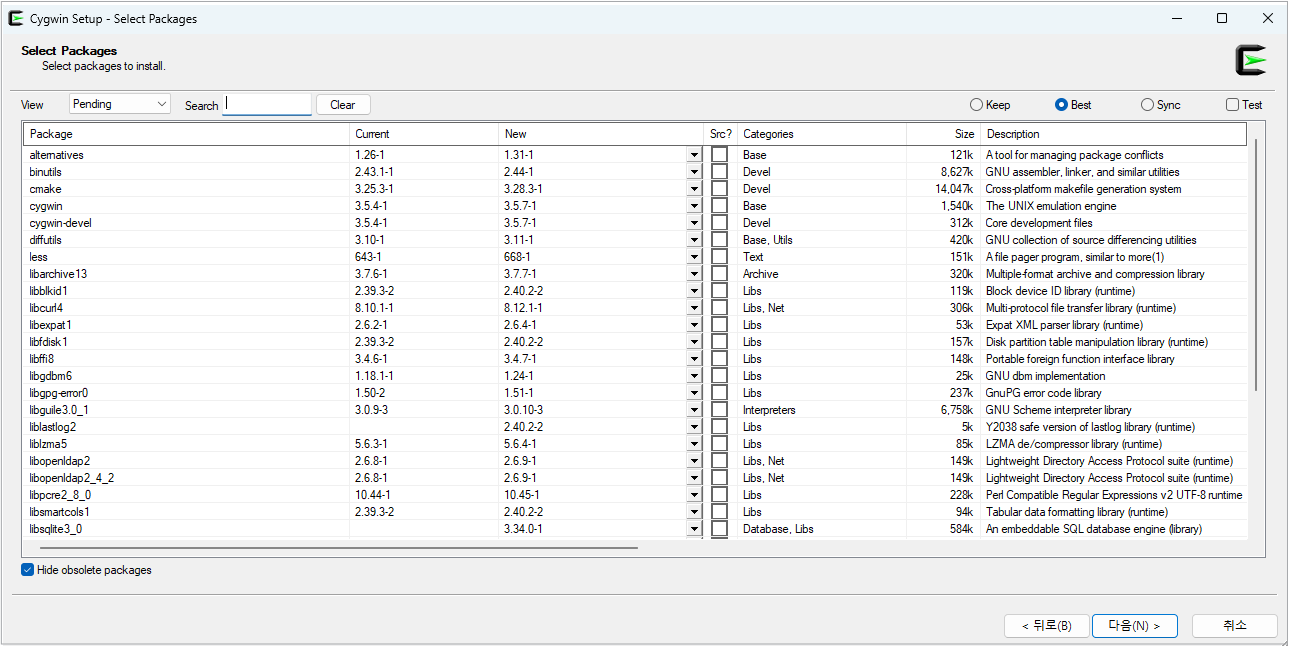The height and width of the screenshot is (646, 1289).
Task: Click the Cygwin logo in title bar
Action: (x=16, y=18)
